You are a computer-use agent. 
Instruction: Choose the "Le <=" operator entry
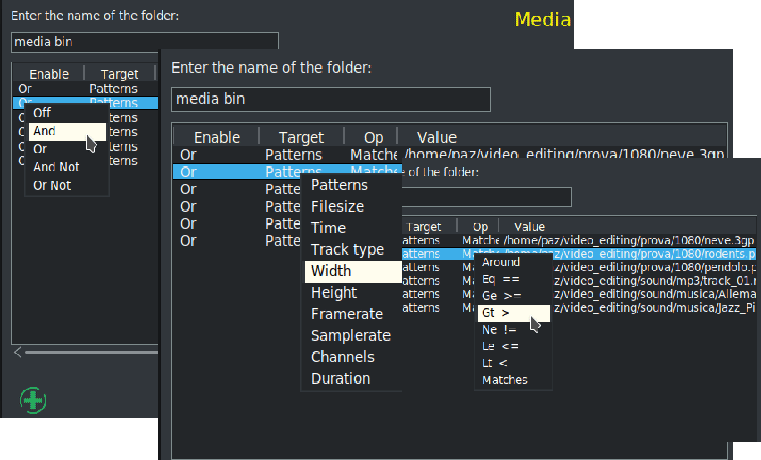500,346
